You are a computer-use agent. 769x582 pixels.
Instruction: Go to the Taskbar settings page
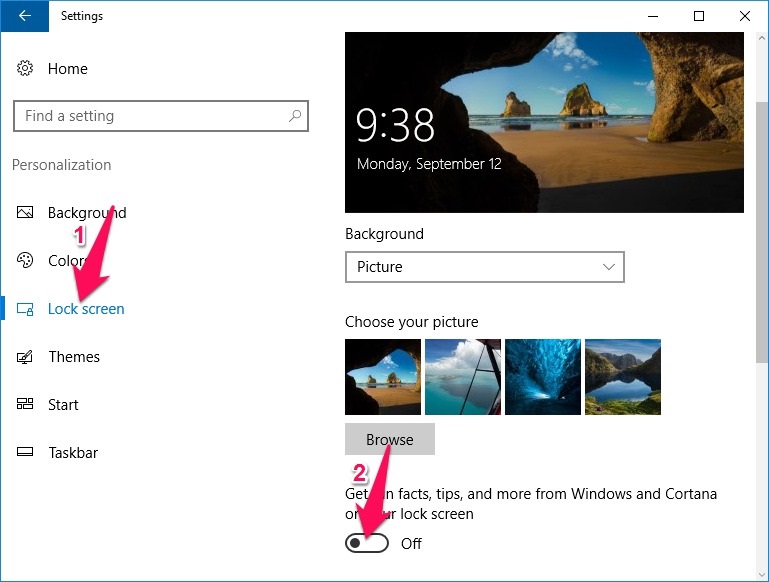73,453
